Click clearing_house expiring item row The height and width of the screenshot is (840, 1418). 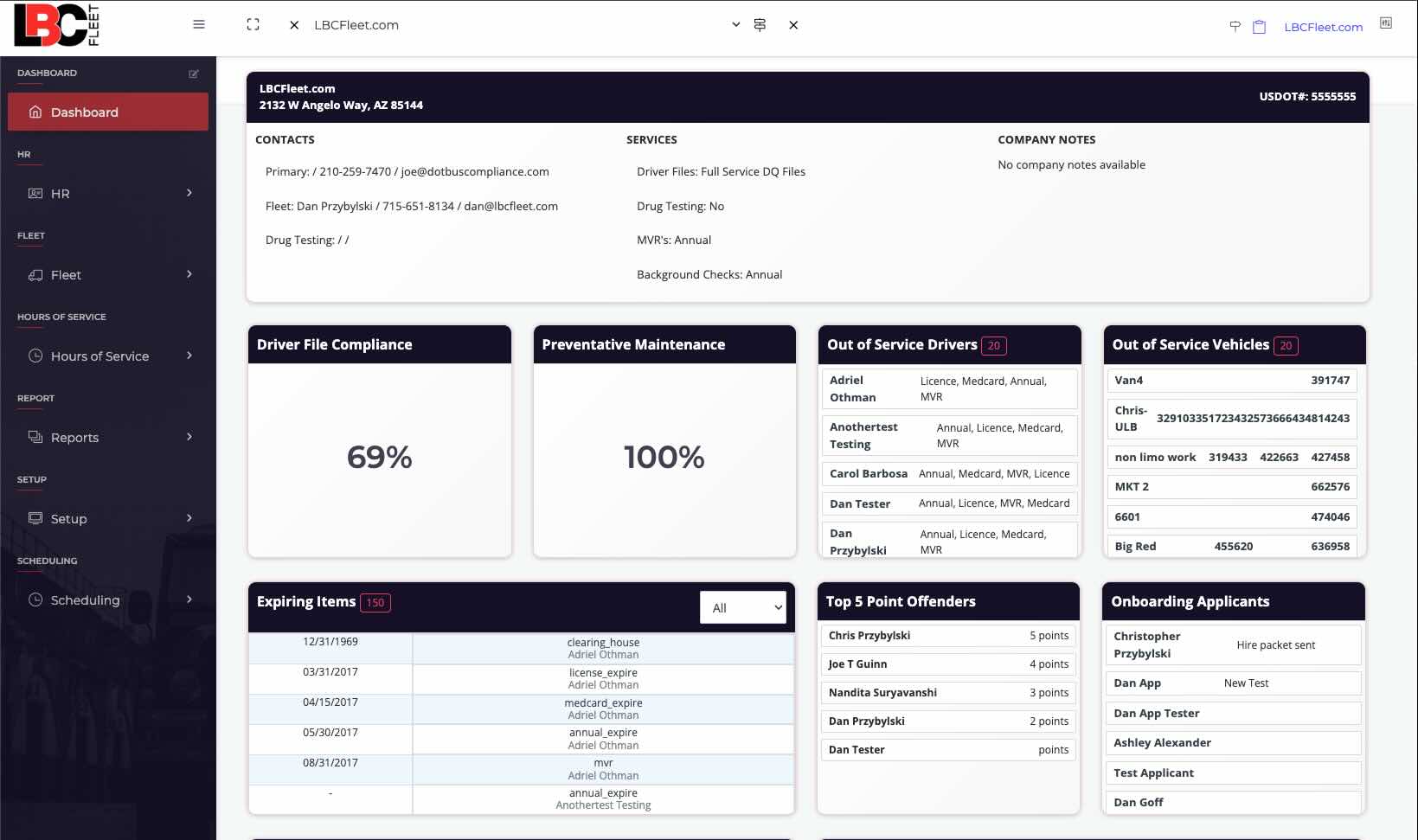tap(521, 648)
